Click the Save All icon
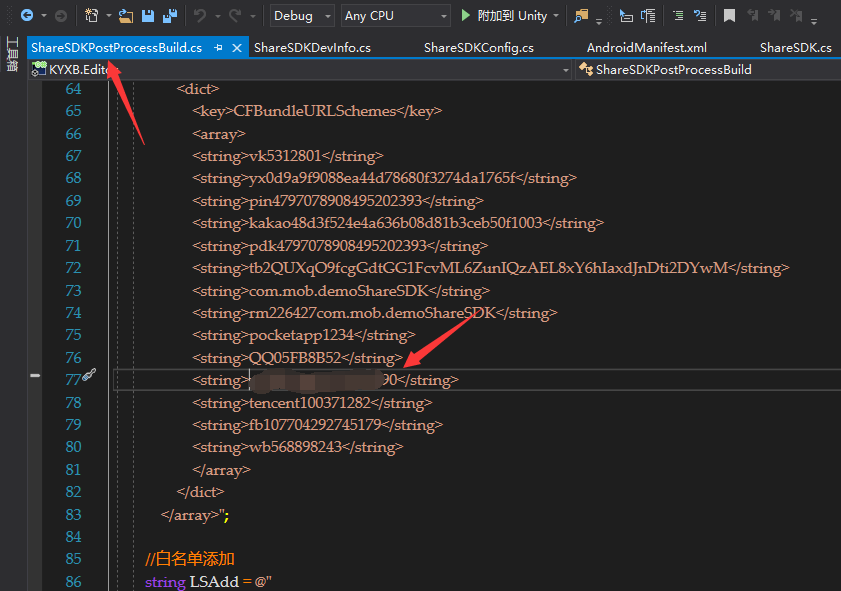841x591 pixels. click(169, 16)
